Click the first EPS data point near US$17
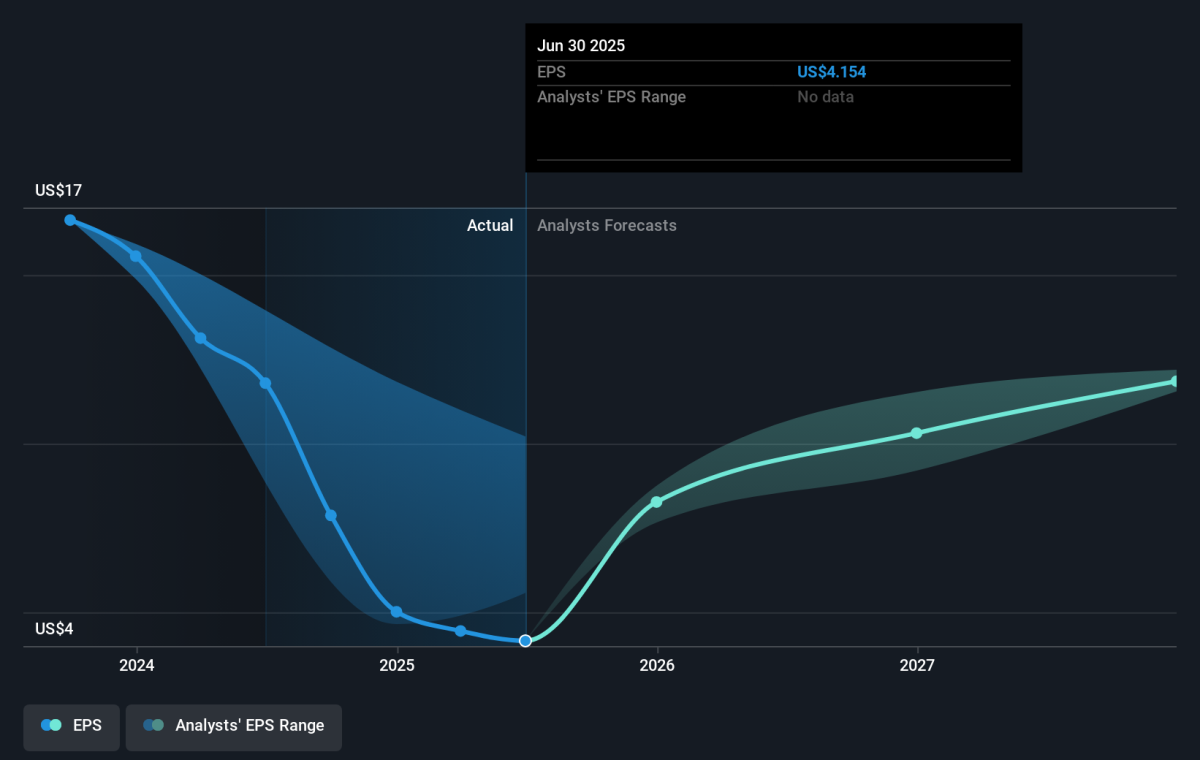This screenshot has width=1200, height=760. pos(70,220)
